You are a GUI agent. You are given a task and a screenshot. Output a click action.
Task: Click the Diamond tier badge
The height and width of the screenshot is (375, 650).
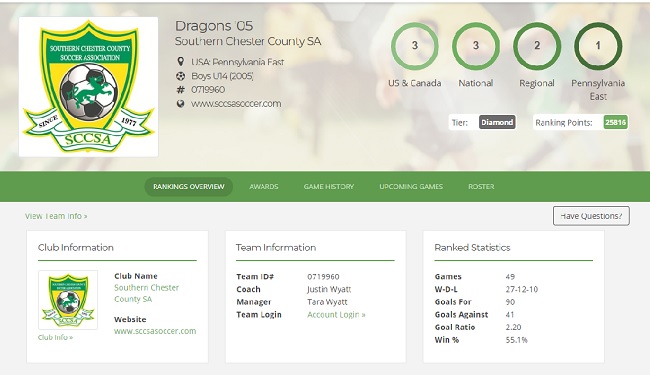point(497,122)
